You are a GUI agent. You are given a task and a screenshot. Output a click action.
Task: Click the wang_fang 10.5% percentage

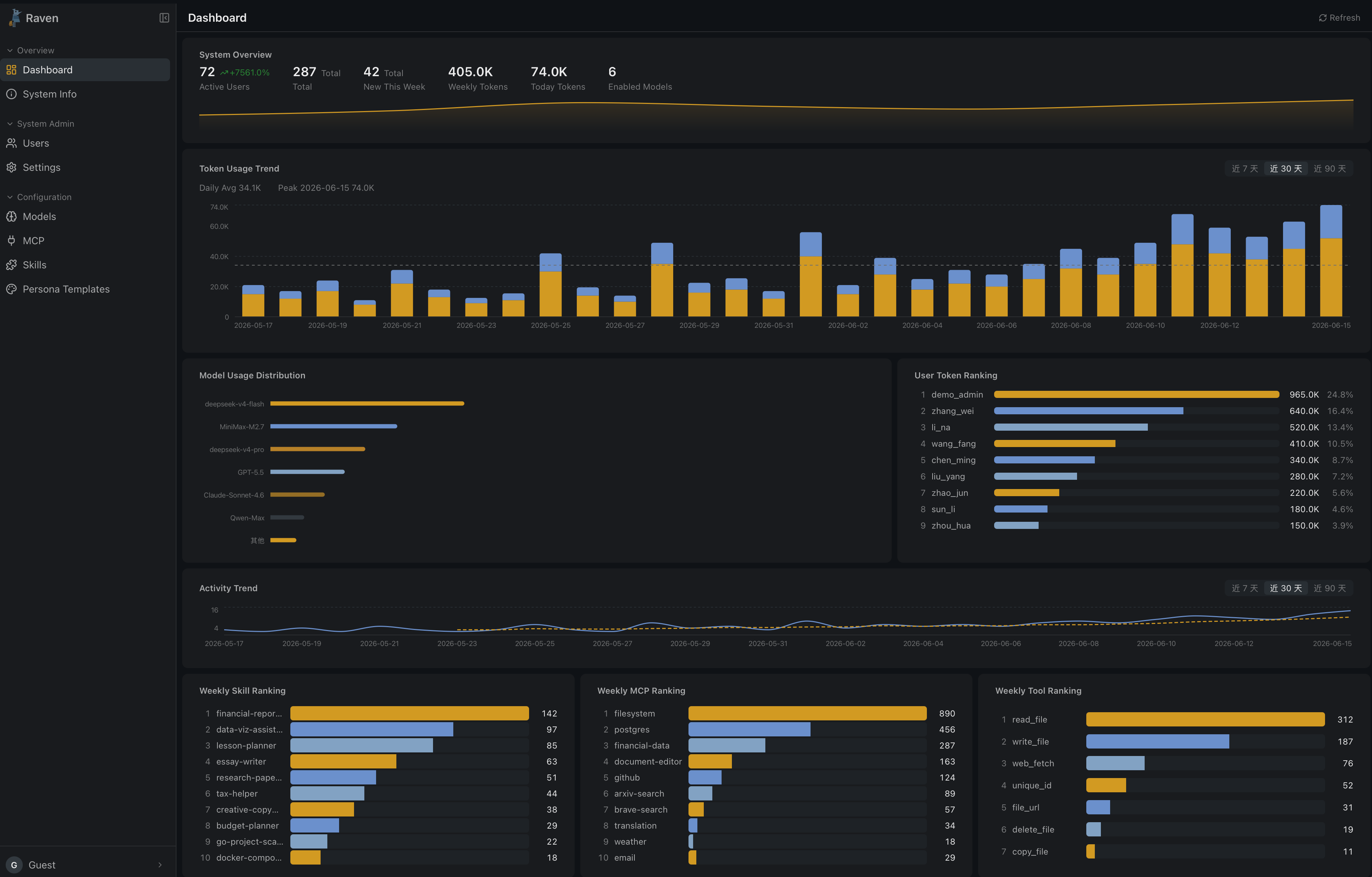(x=1340, y=443)
